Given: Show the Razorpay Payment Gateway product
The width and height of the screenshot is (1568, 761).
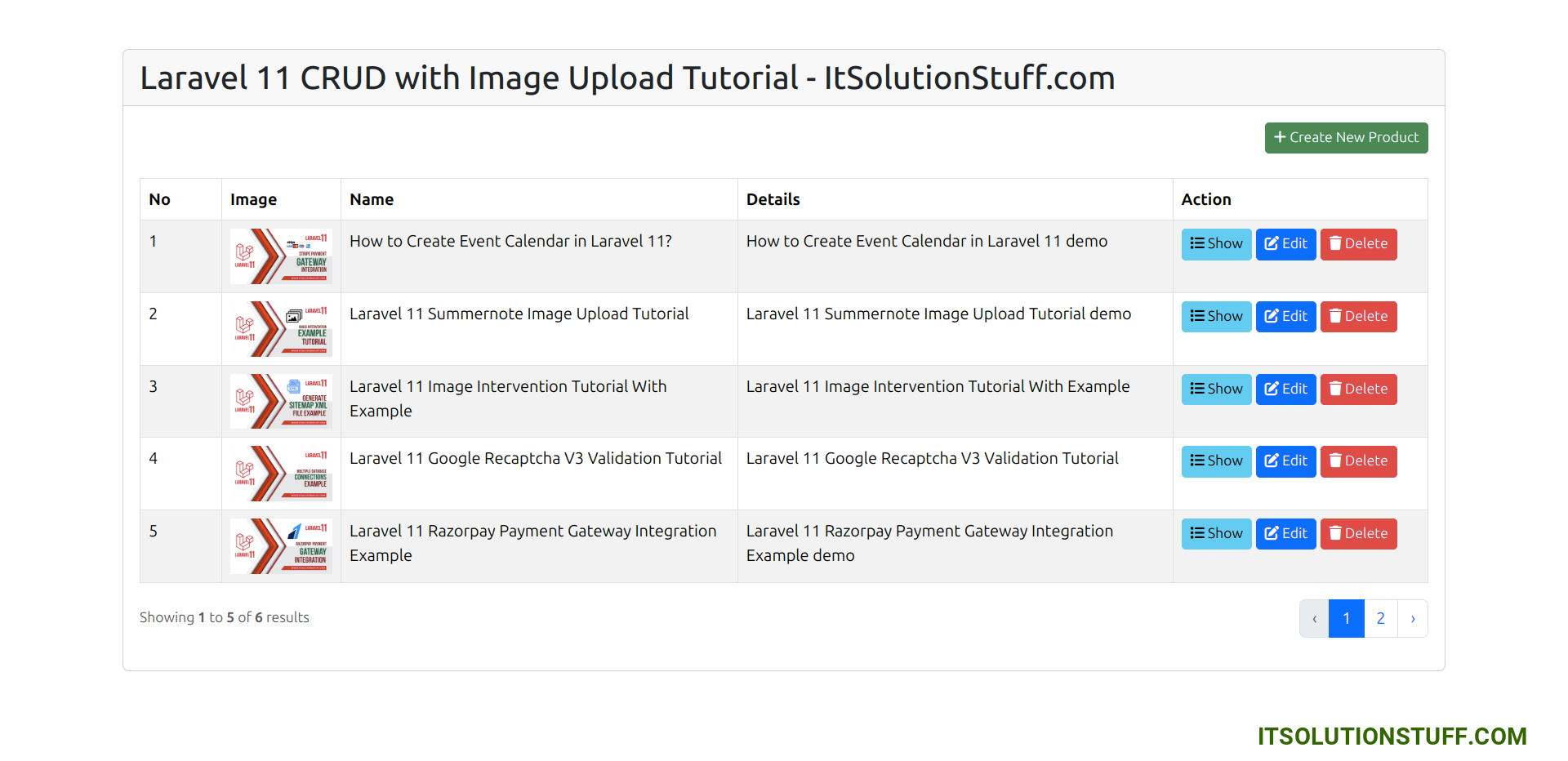Looking at the screenshot, I should click(1216, 534).
